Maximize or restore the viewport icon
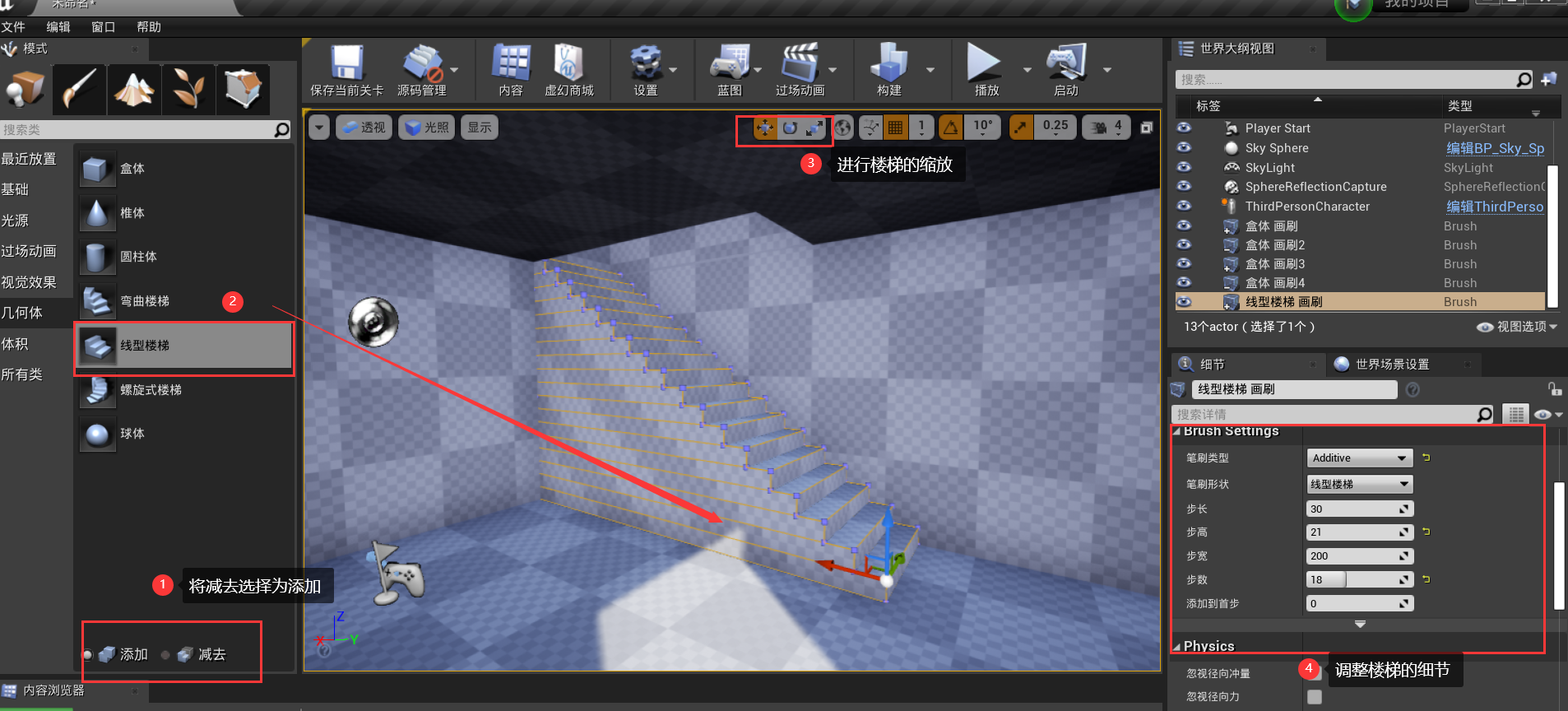1568x711 pixels. (1146, 128)
